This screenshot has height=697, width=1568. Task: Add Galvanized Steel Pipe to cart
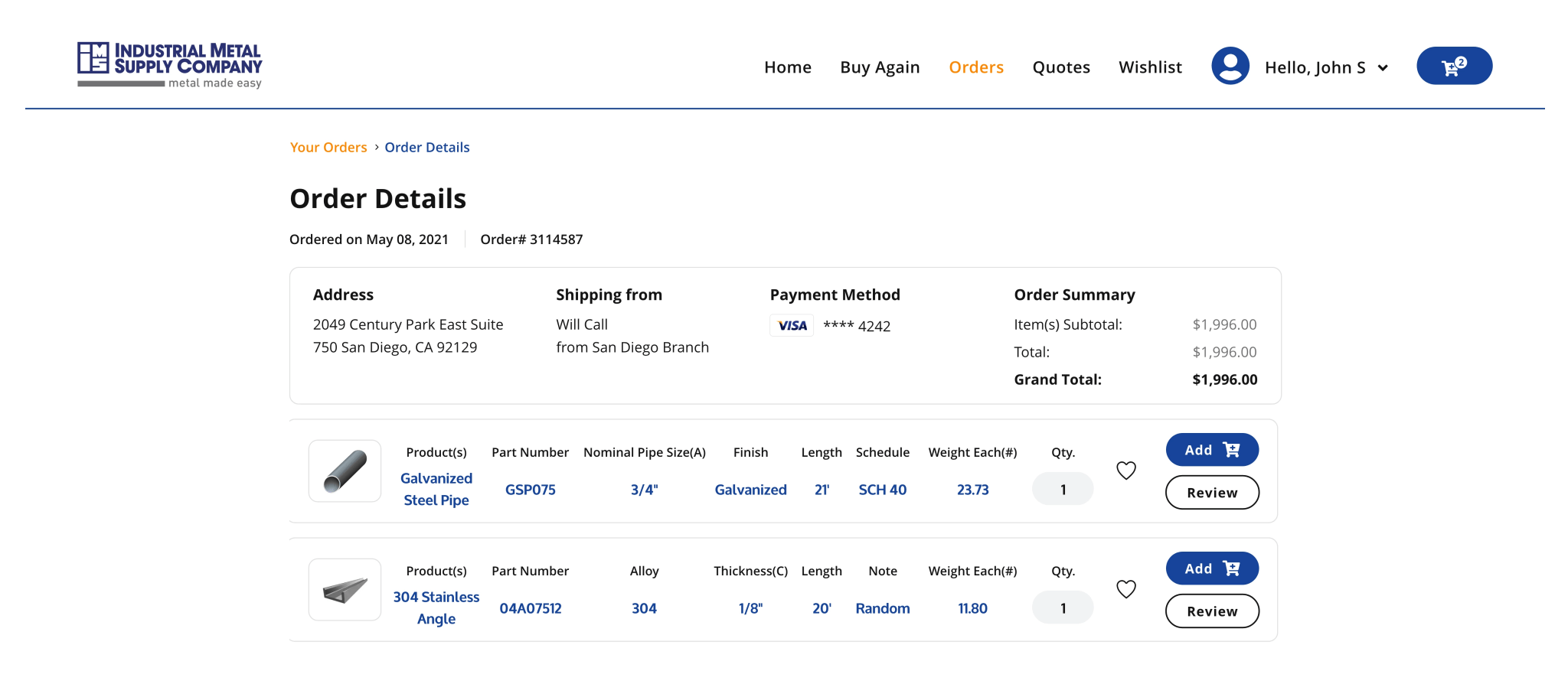[1211, 450]
